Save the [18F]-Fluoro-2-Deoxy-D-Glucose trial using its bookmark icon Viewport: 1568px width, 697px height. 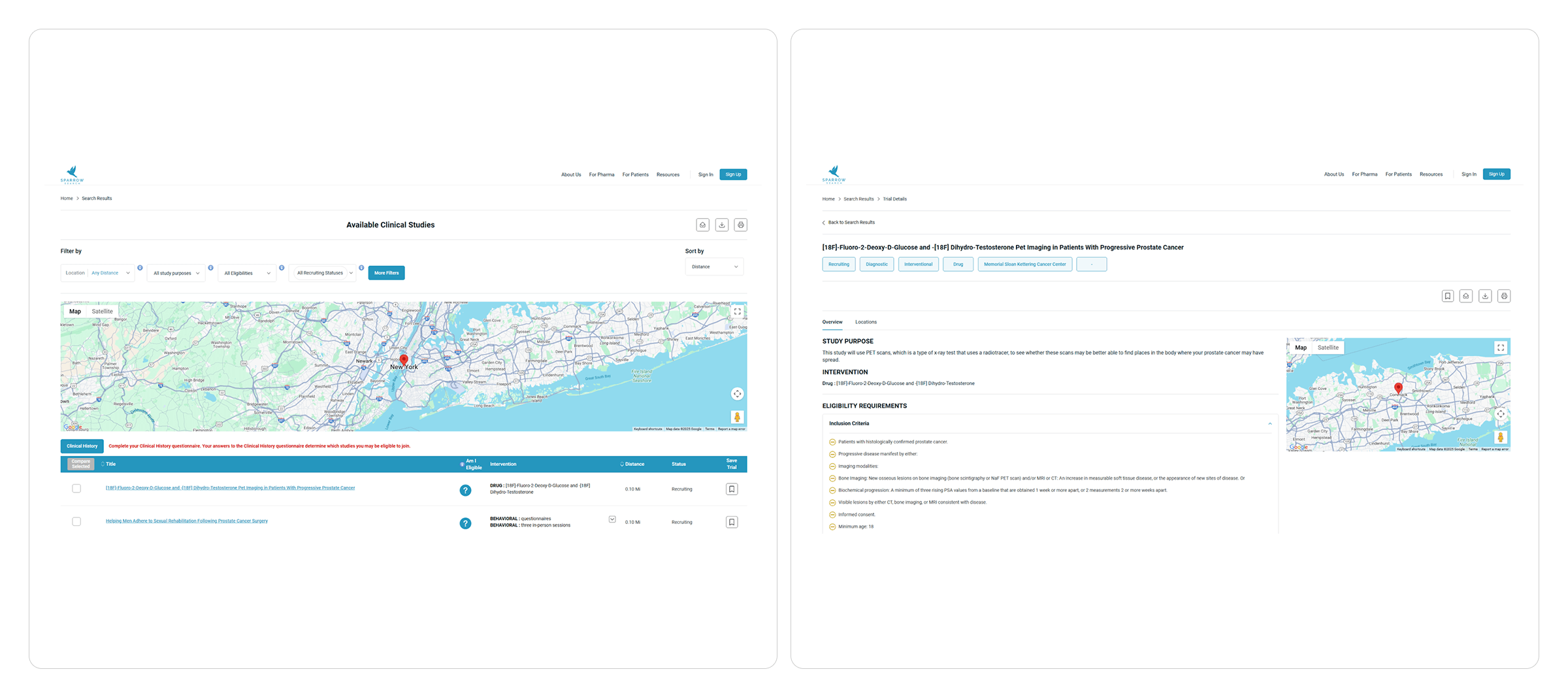(732, 489)
